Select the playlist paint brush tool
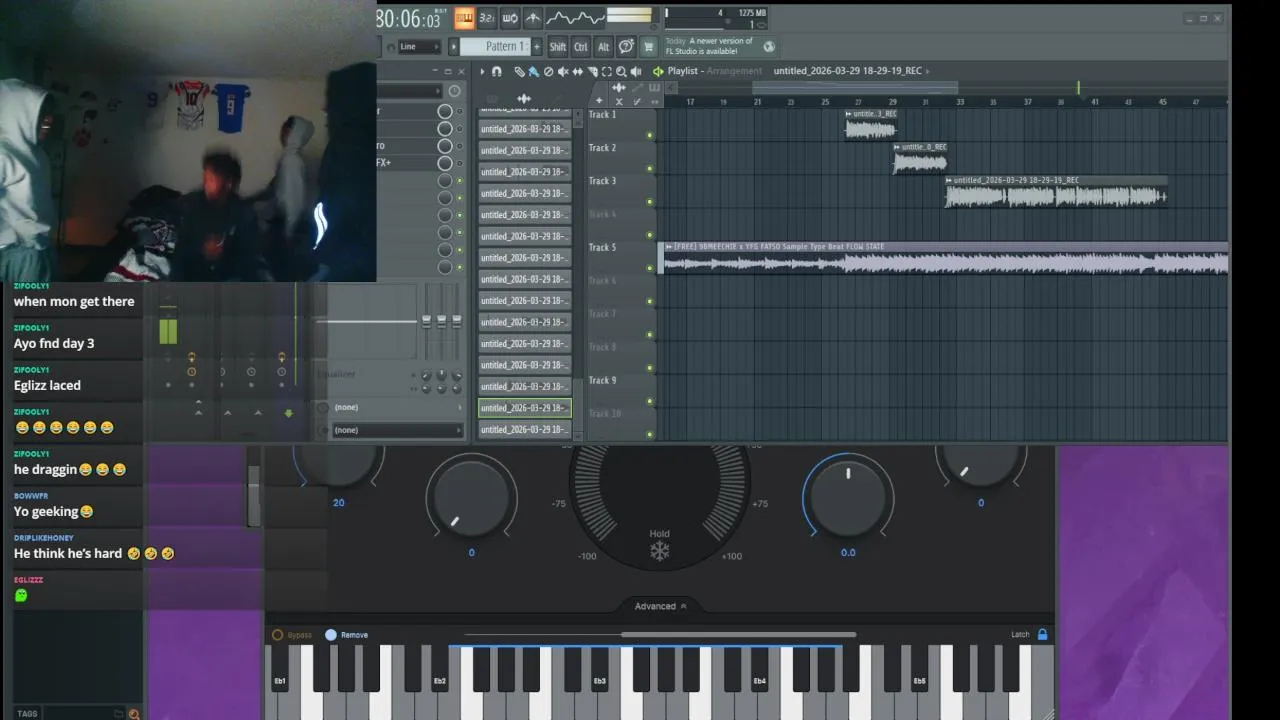 (533, 71)
